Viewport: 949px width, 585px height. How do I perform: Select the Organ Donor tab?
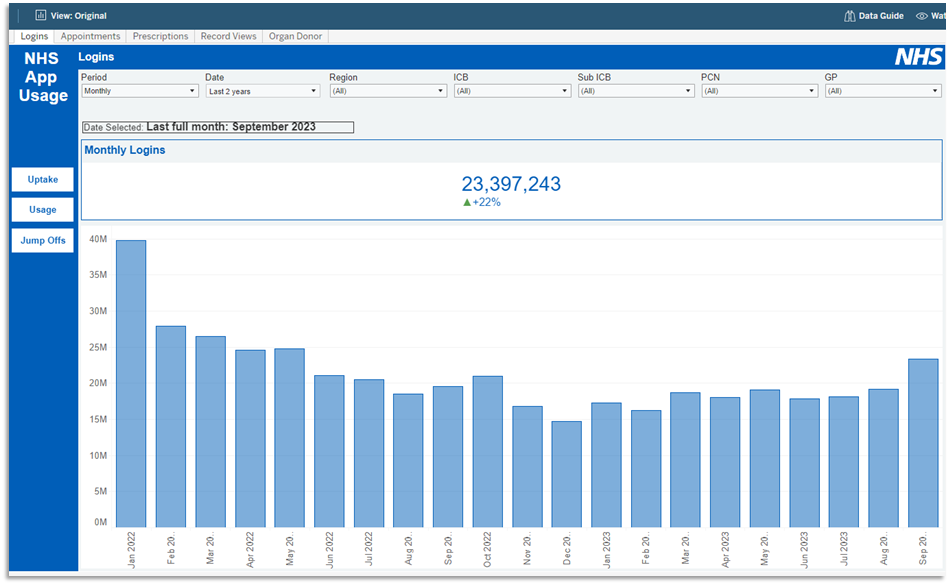tap(295, 36)
